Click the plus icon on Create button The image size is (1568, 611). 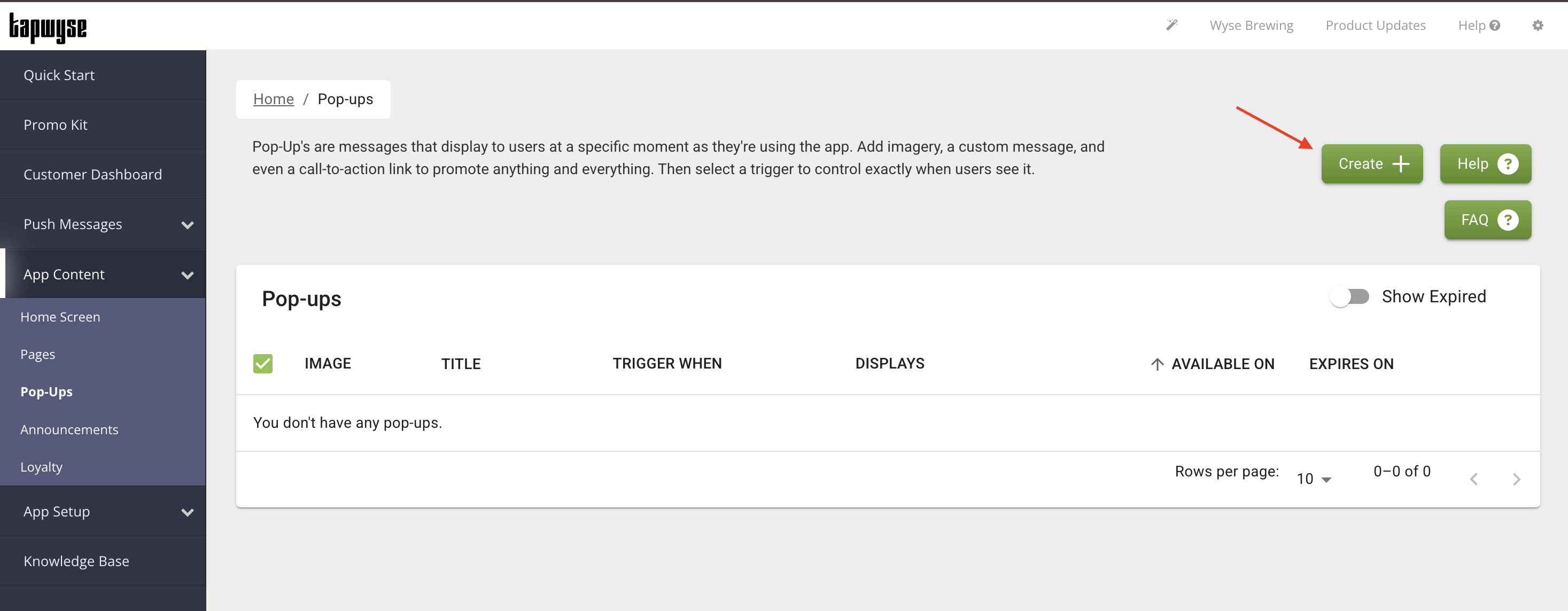pyautogui.click(x=1401, y=164)
